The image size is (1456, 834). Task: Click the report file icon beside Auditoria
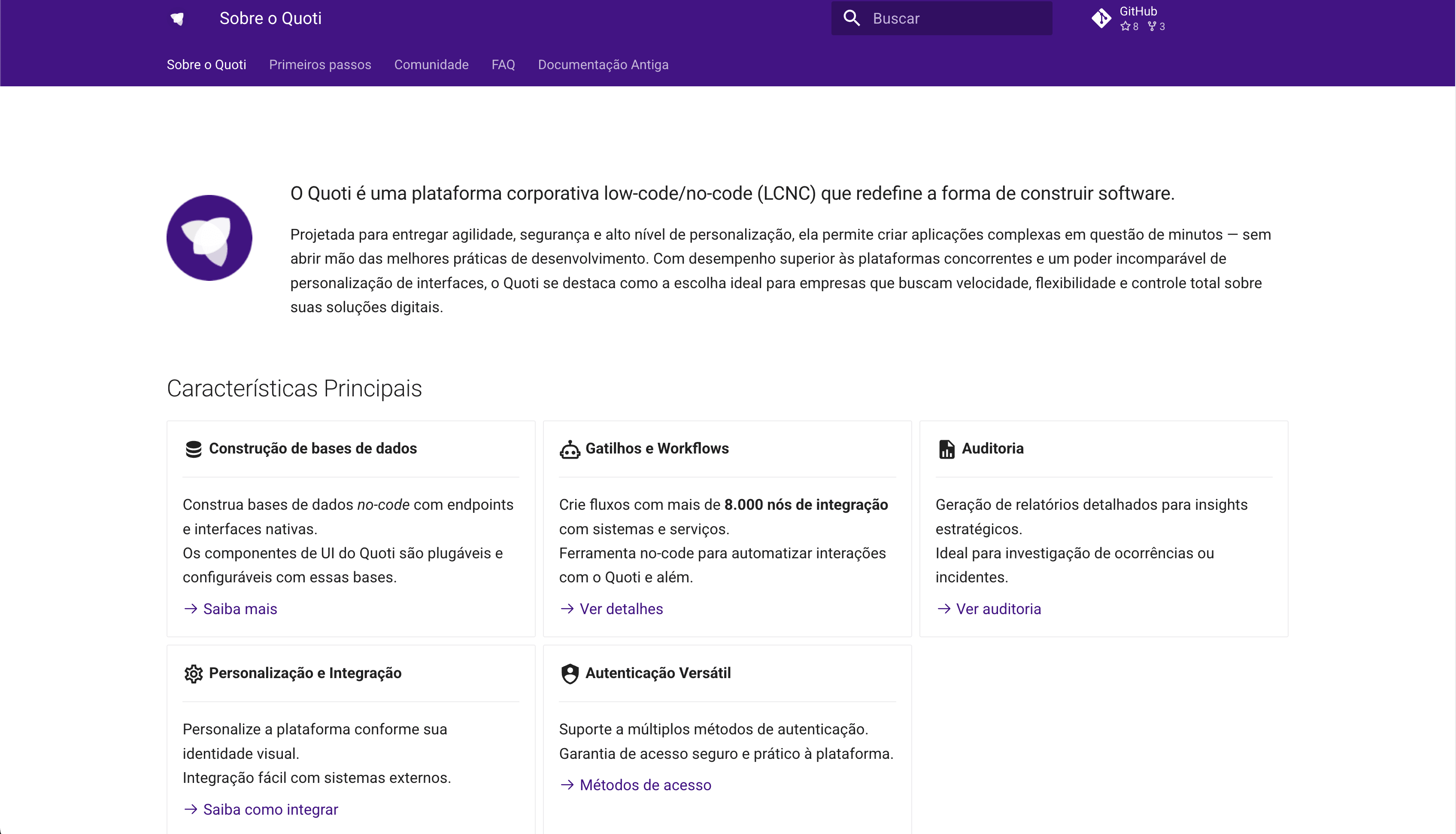click(x=946, y=449)
